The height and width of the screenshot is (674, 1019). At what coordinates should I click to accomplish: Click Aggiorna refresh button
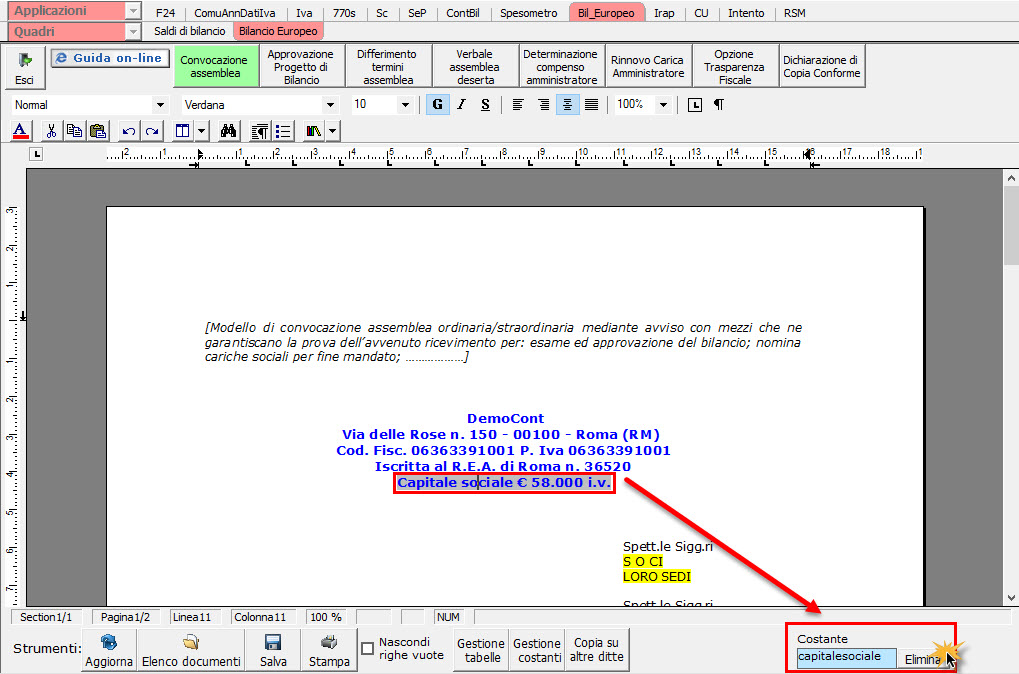pyautogui.click(x=109, y=651)
